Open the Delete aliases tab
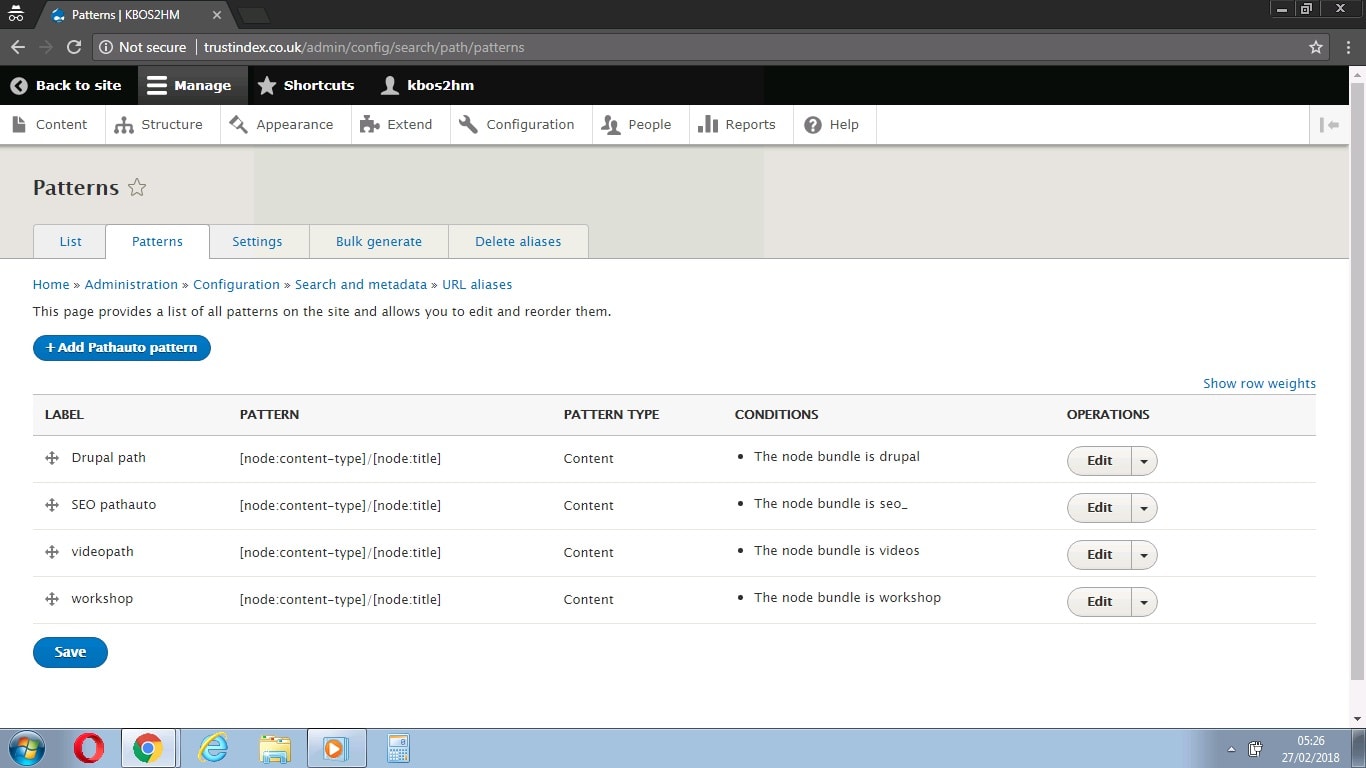1366x768 pixels. (518, 242)
